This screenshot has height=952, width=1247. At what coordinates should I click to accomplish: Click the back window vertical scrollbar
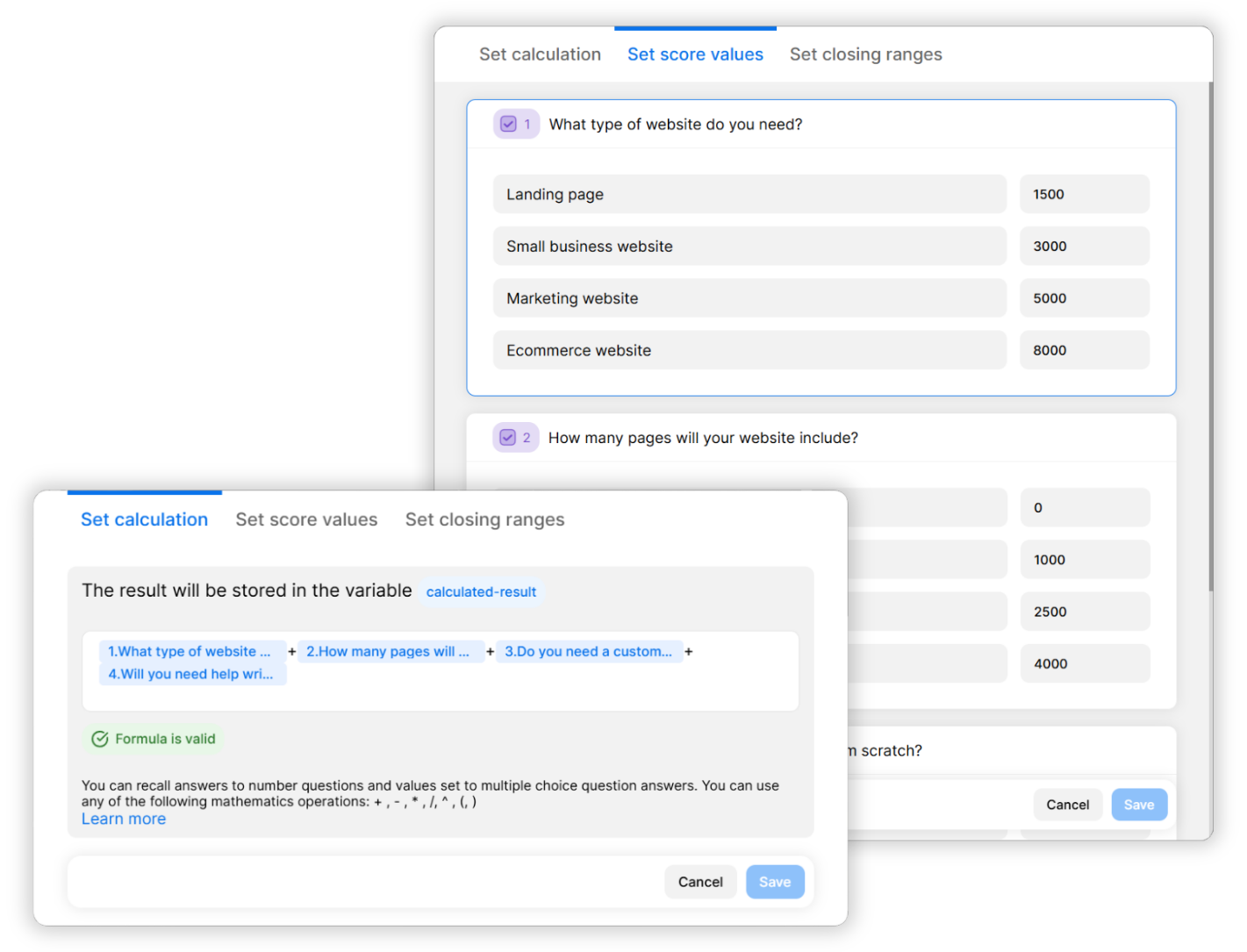(1210, 336)
